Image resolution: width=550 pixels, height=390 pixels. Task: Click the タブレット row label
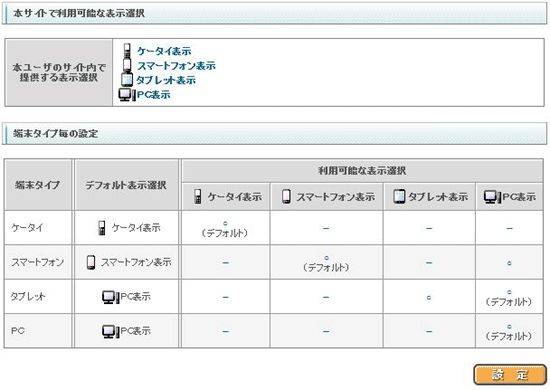tap(28, 297)
